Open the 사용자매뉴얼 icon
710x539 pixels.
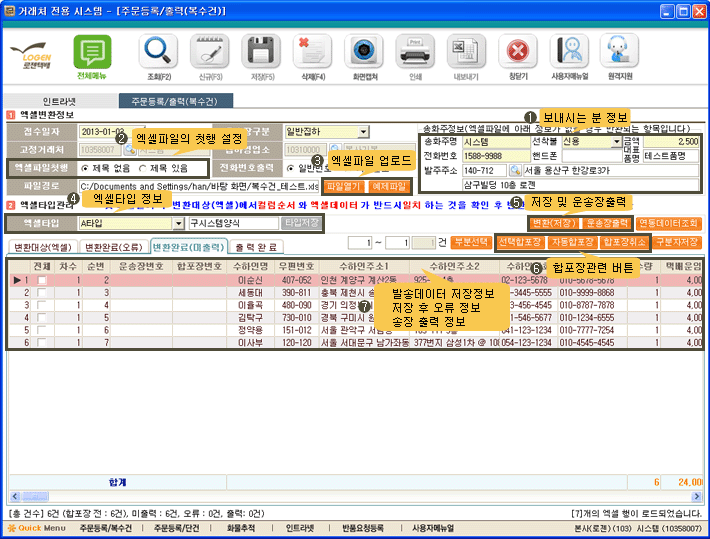tap(569, 51)
